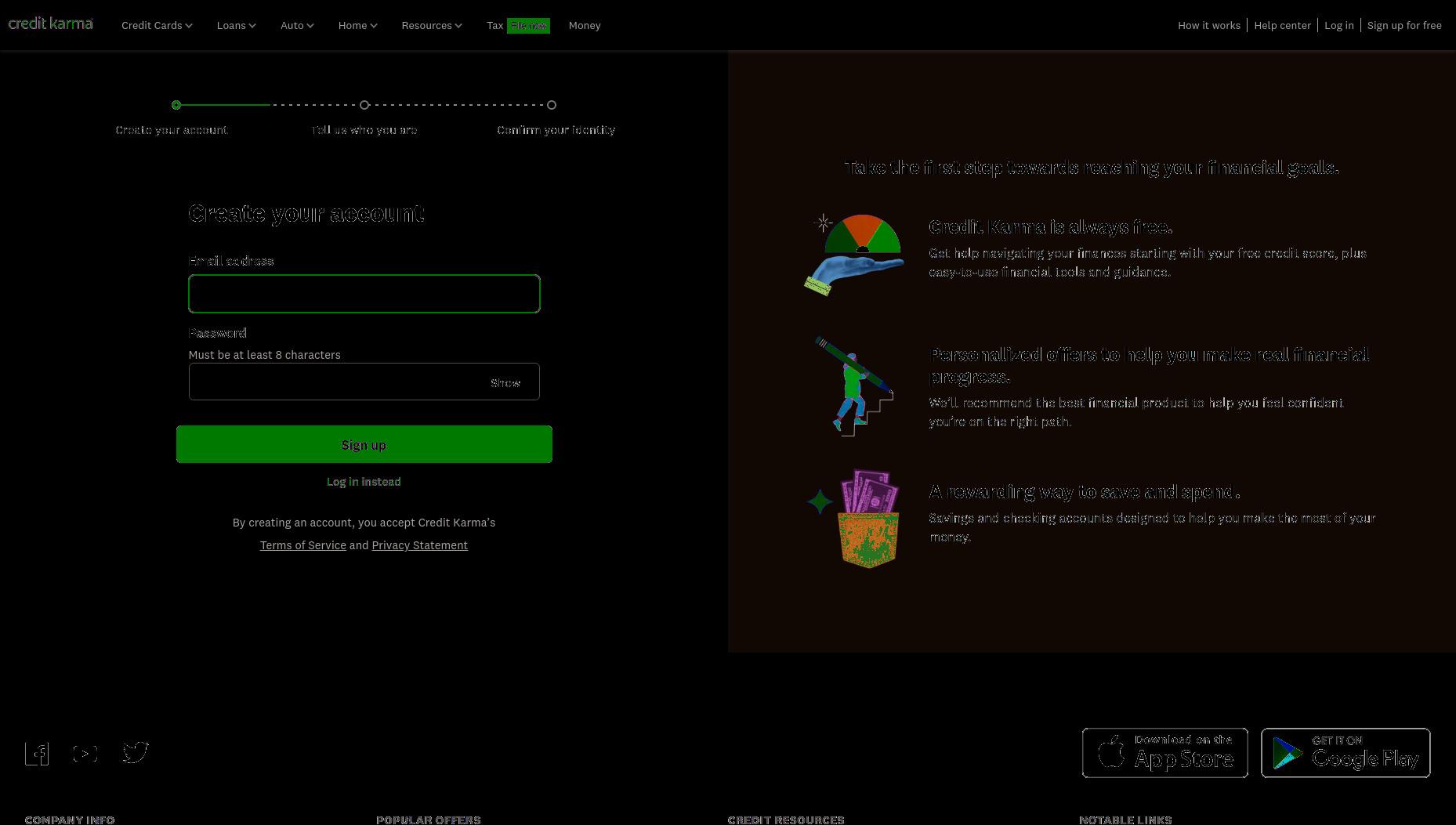Image resolution: width=1456 pixels, height=825 pixels.
Task: Open the Facebook social icon
Action: pyautogui.click(x=37, y=753)
